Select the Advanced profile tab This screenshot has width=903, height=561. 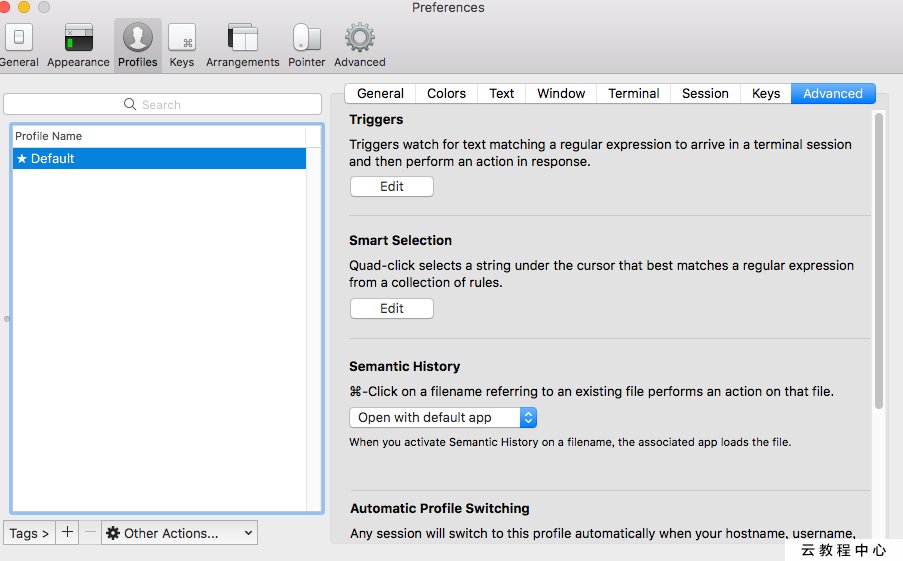833,93
